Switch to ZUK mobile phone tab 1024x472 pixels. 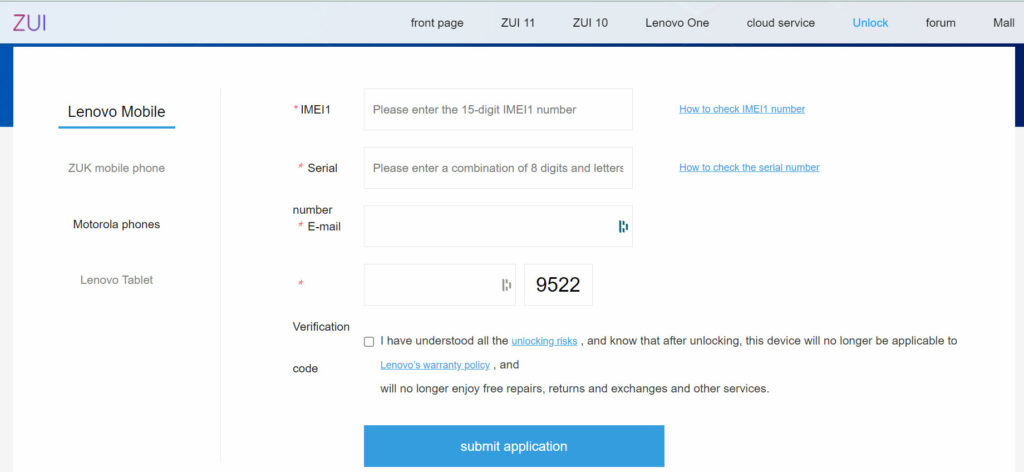[116, 168]
